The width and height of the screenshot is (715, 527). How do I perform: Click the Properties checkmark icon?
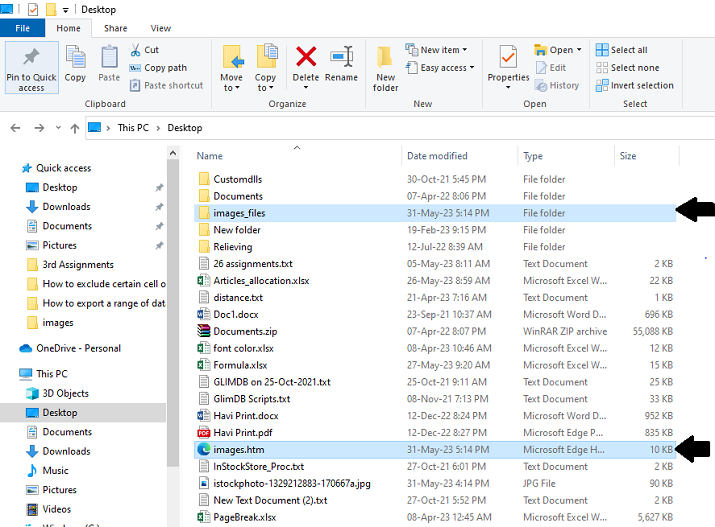508,57
